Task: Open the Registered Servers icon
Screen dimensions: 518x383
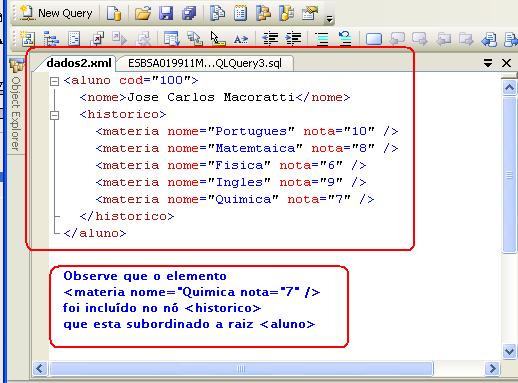Action: [218, 14]
